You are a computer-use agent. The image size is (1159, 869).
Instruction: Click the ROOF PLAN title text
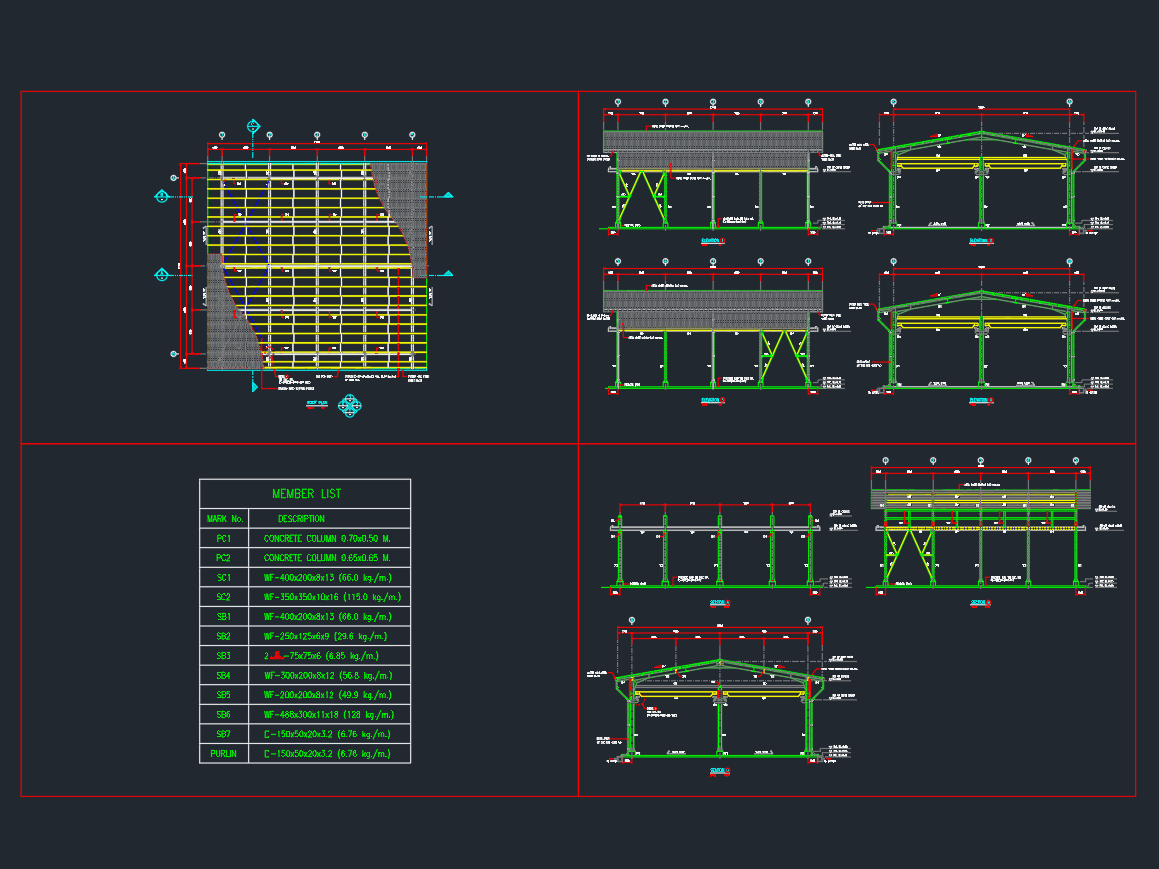click(316, 402)
